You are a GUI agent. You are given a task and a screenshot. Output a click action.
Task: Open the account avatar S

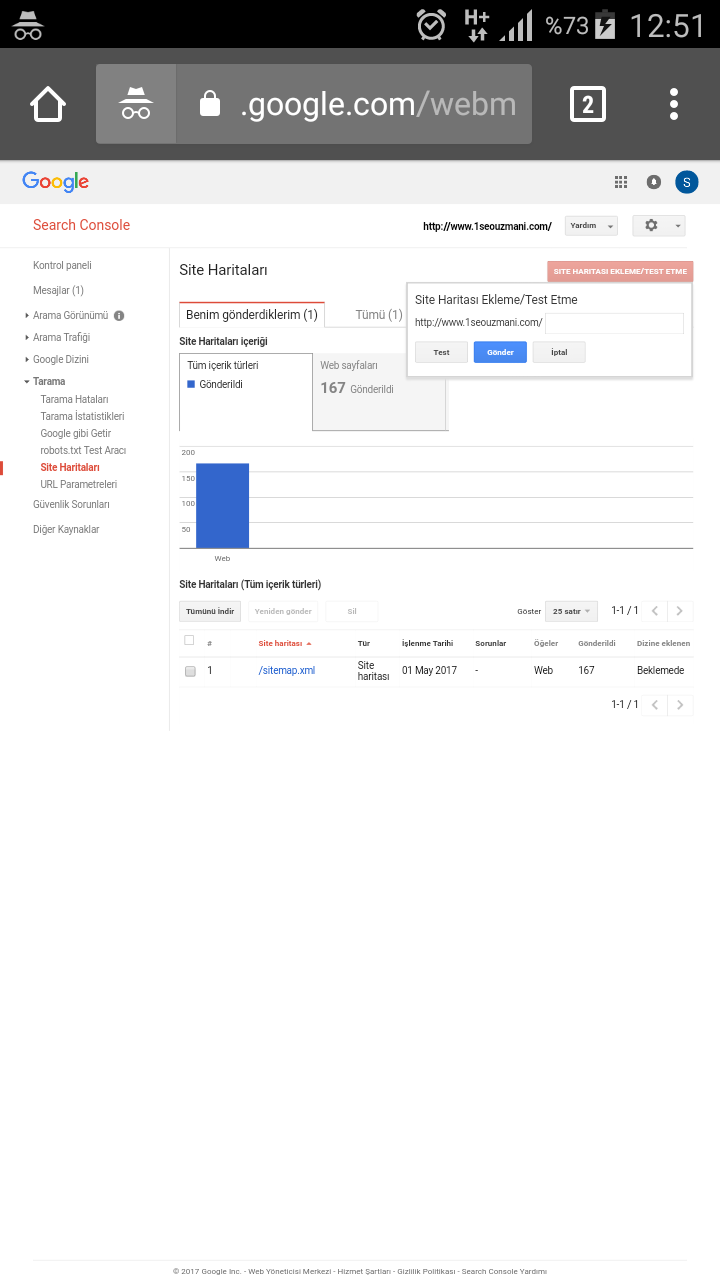point(686,182)
